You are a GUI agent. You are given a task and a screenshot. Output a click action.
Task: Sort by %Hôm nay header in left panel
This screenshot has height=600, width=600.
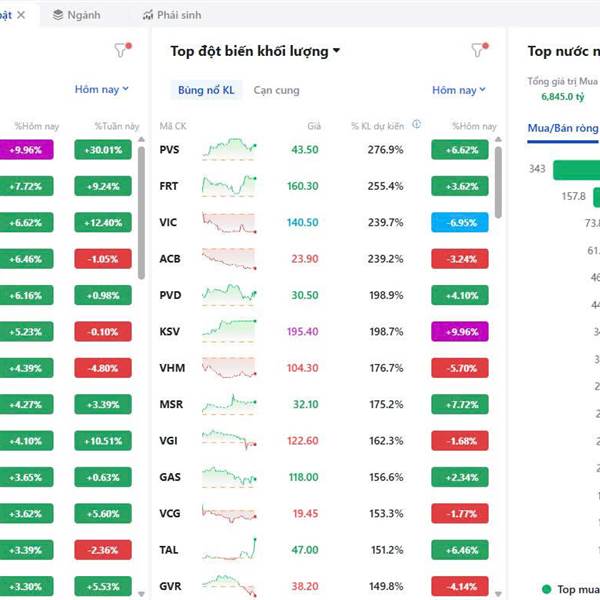click(37, 126)
